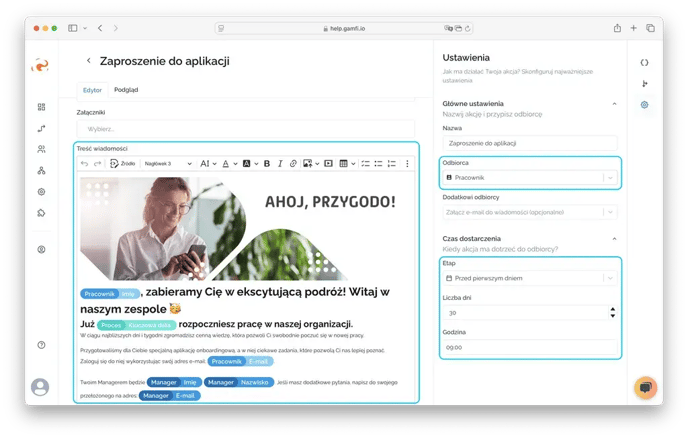The image size is (688, 438).
Task: Click the back arrow beside Zaproszenie do aplikacji
Action: [88, 62]
